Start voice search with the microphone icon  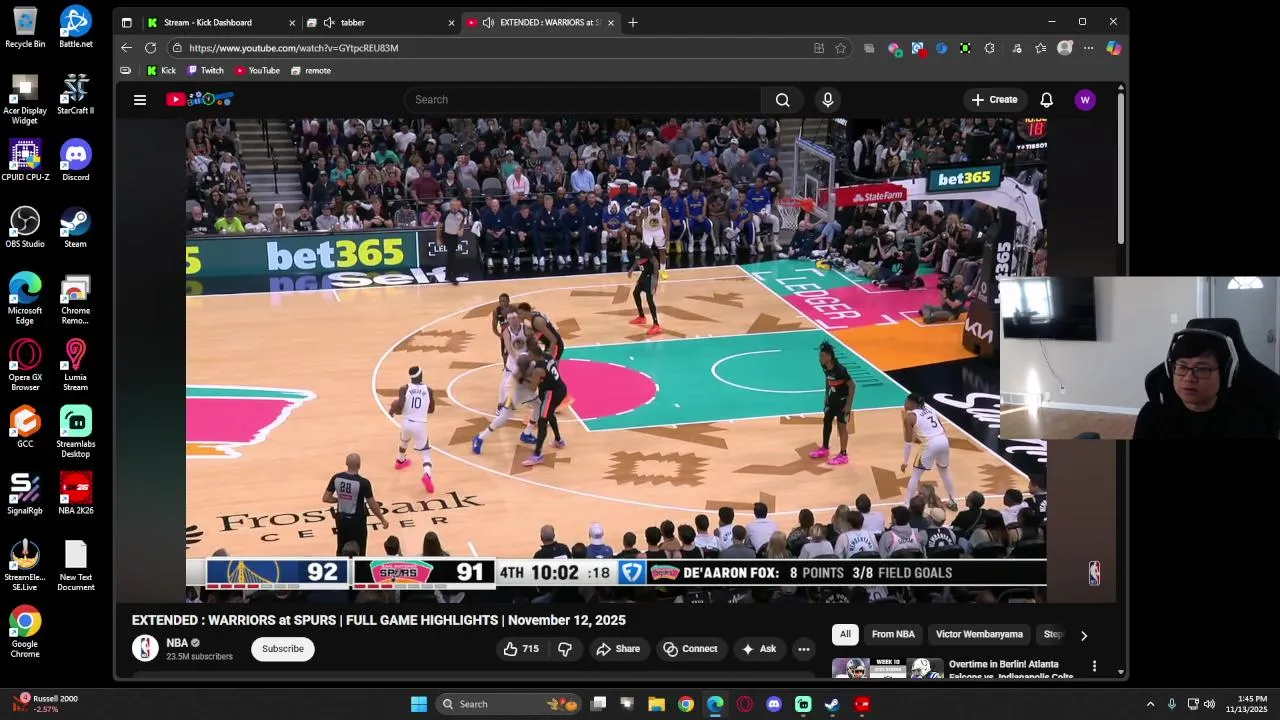click(x=827, y=100)
